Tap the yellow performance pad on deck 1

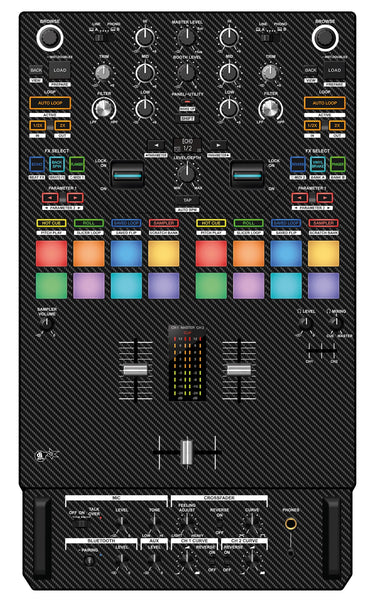tap(164, 254)
